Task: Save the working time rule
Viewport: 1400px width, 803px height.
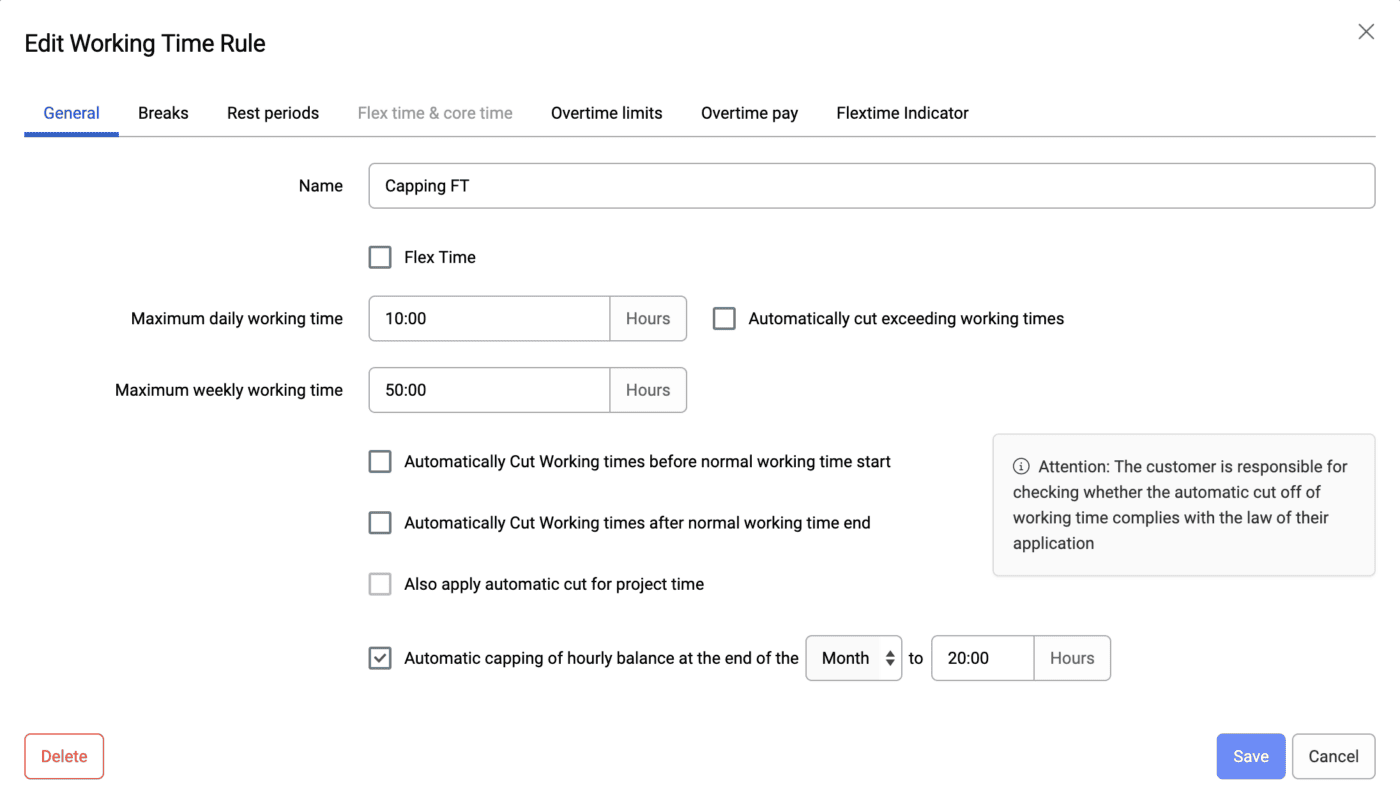Action: 1250,756
